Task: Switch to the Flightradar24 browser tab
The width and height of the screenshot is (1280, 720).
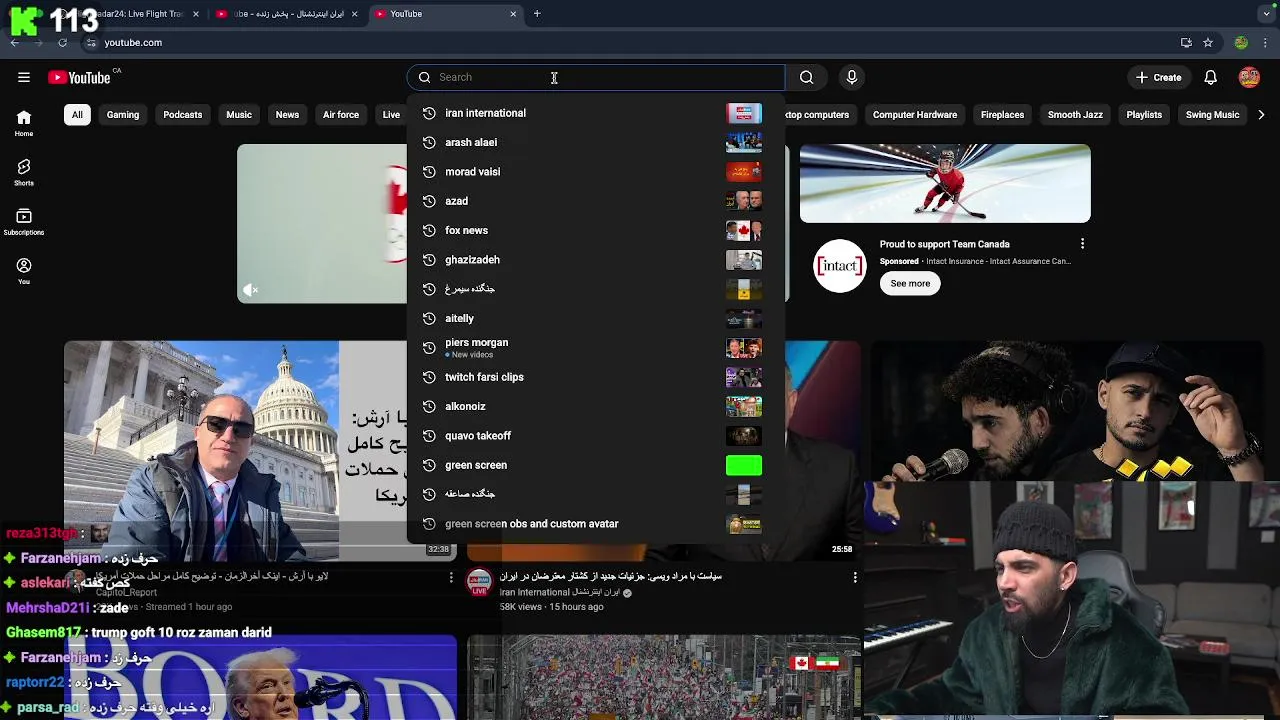Action: [x=126, y=14]
